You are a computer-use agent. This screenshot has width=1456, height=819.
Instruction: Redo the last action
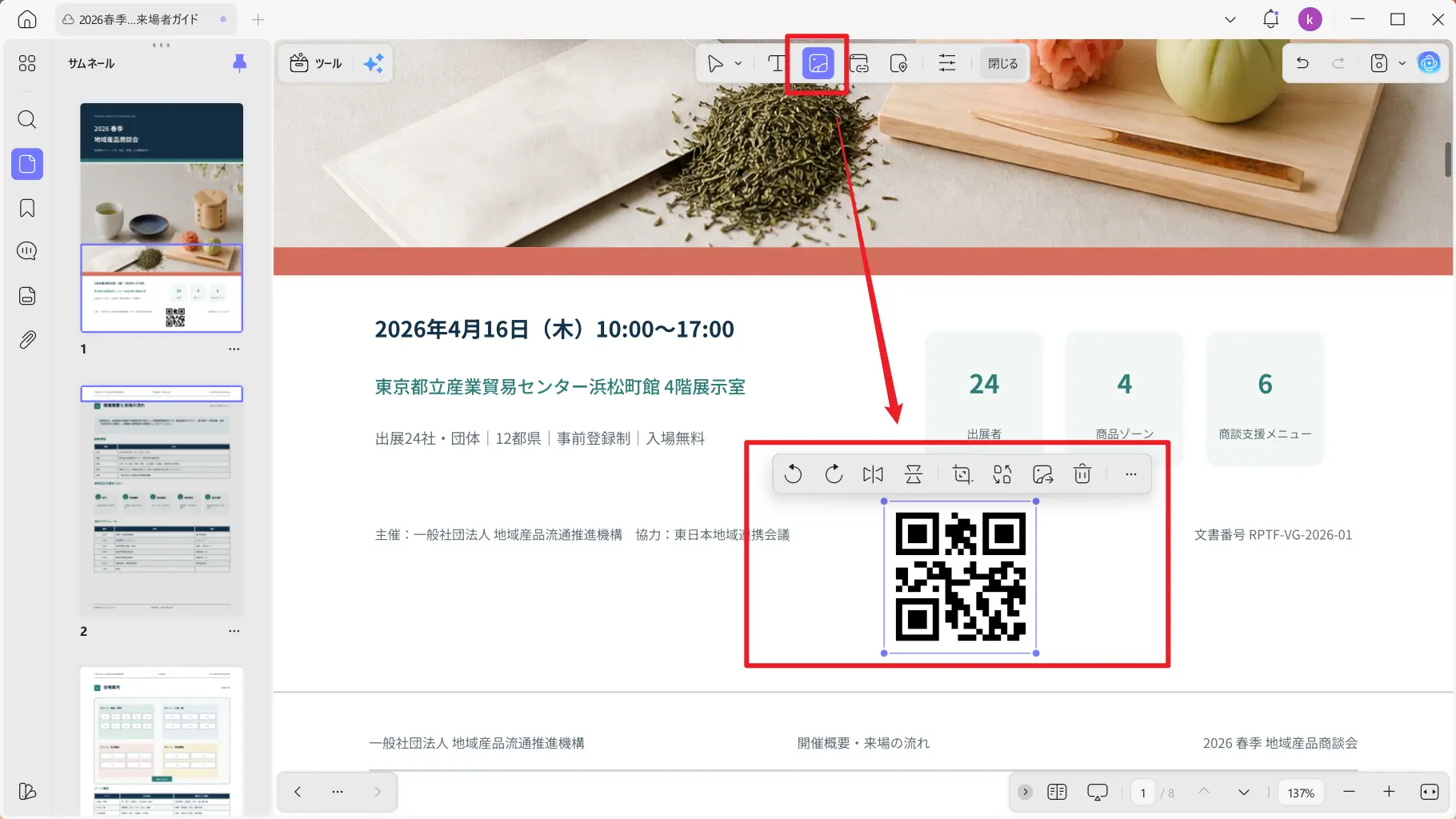pyautogui.click(x=1338, y=63)
